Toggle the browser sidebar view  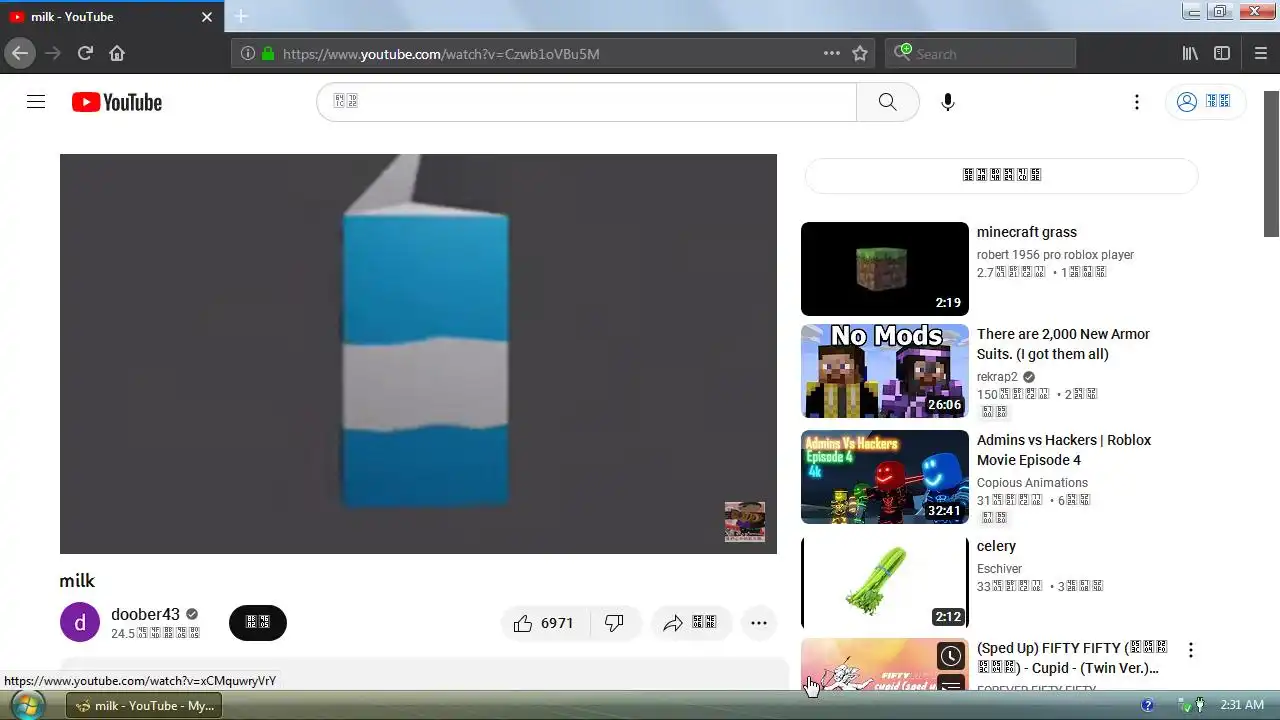(x=1222, y=53)
